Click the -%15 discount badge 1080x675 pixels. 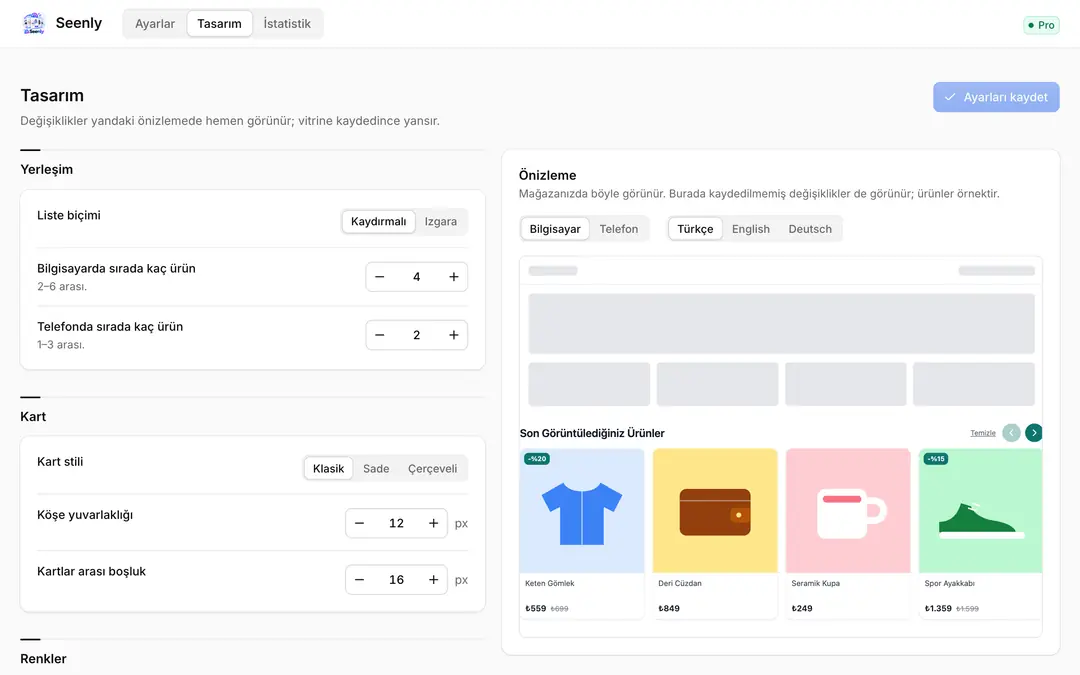[936, 459]
